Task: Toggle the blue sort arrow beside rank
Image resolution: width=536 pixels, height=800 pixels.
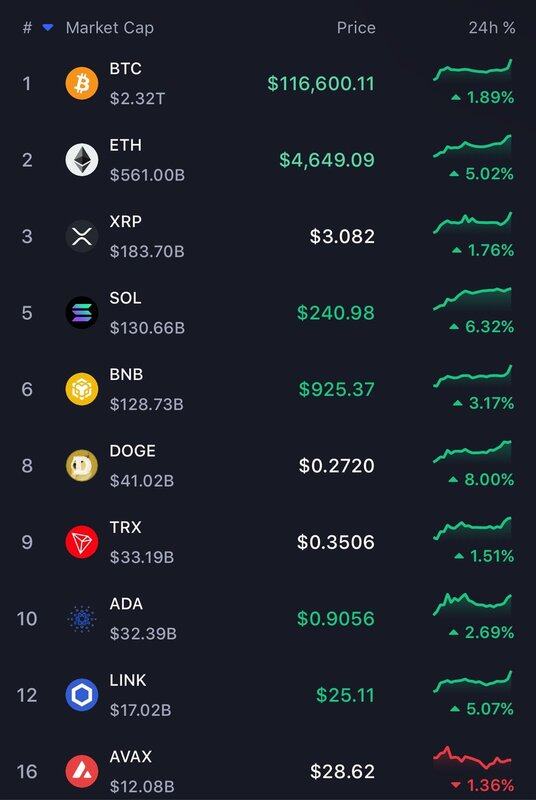Action: pos(48,28)
